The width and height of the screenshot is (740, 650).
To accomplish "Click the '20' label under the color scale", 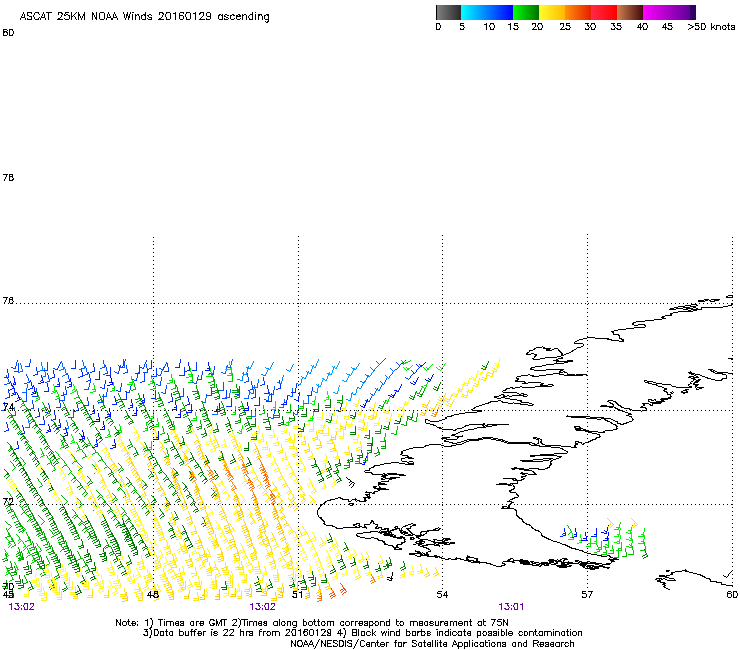I will (537, 27).
